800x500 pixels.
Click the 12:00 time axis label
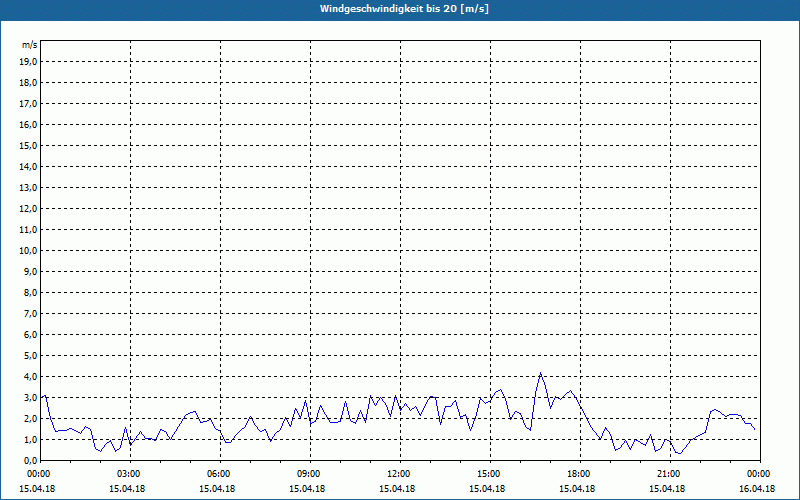coord(400,474)
